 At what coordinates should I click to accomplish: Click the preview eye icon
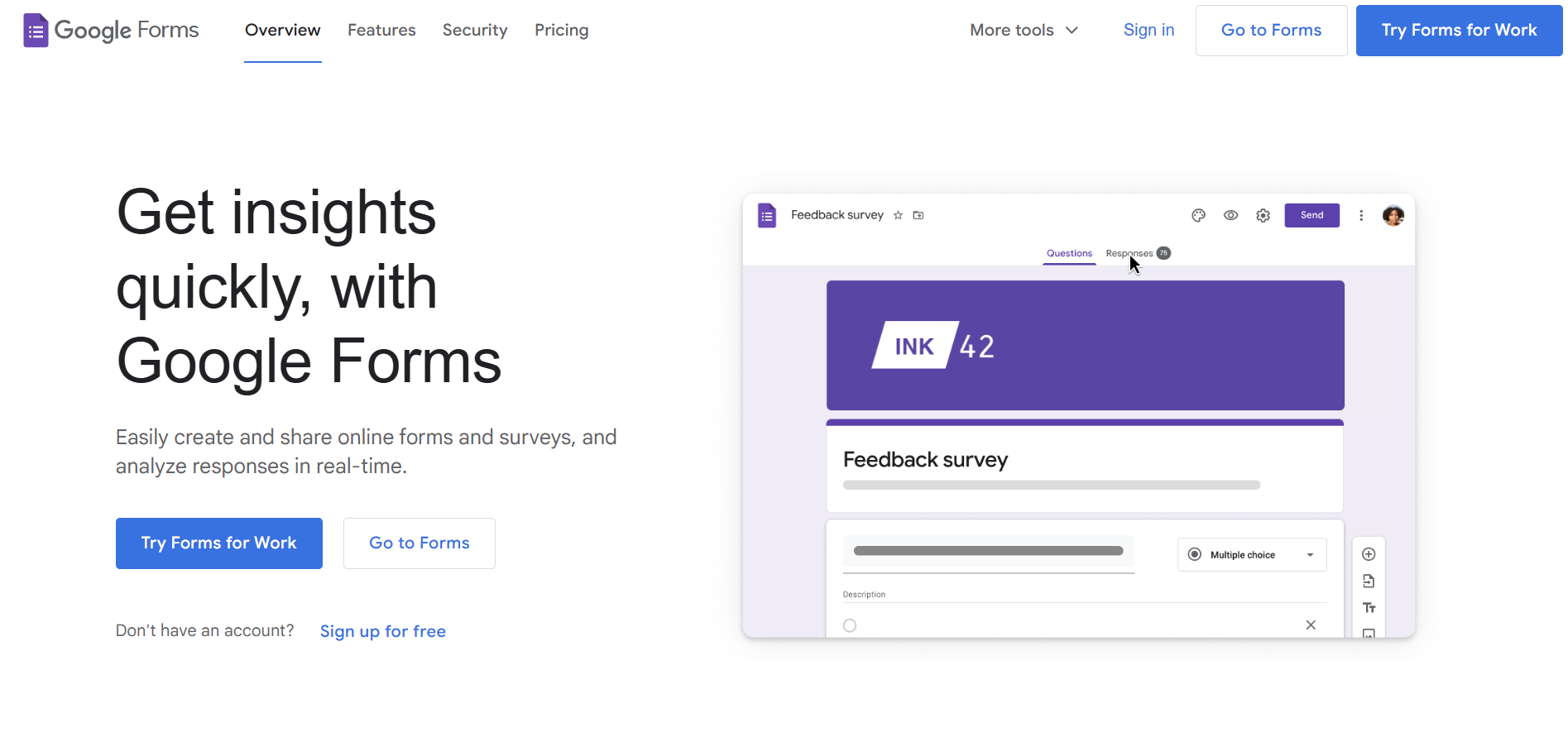pyautogui.click(x=1231, y=215)
